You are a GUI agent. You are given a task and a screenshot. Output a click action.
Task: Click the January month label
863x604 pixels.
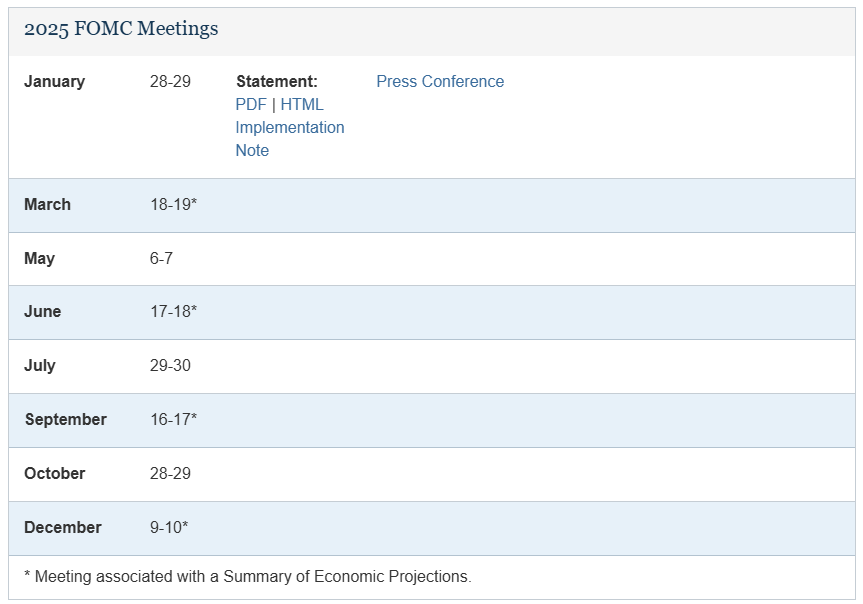coord(54,81)
